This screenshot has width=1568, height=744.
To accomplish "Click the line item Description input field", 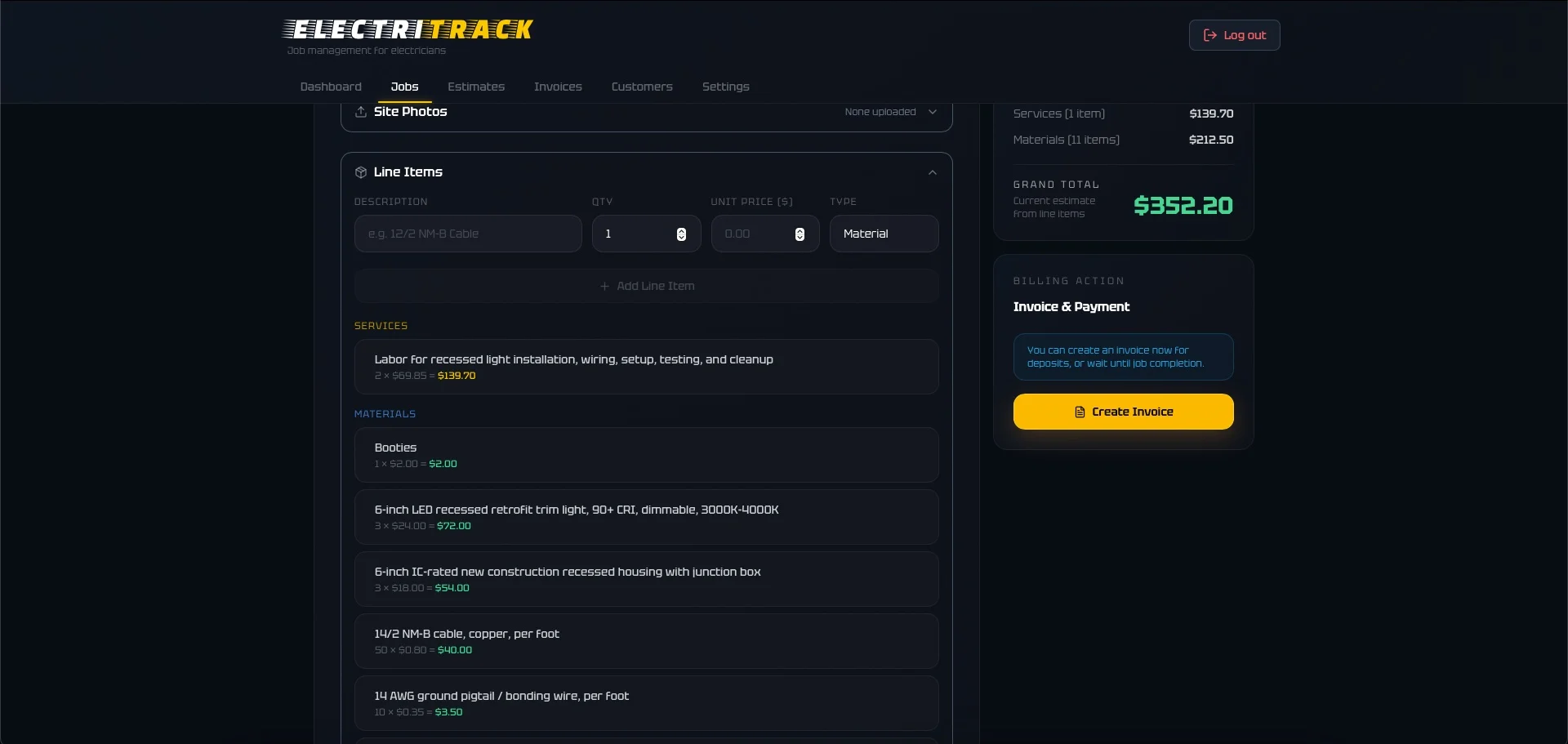I will click(468, 234).
